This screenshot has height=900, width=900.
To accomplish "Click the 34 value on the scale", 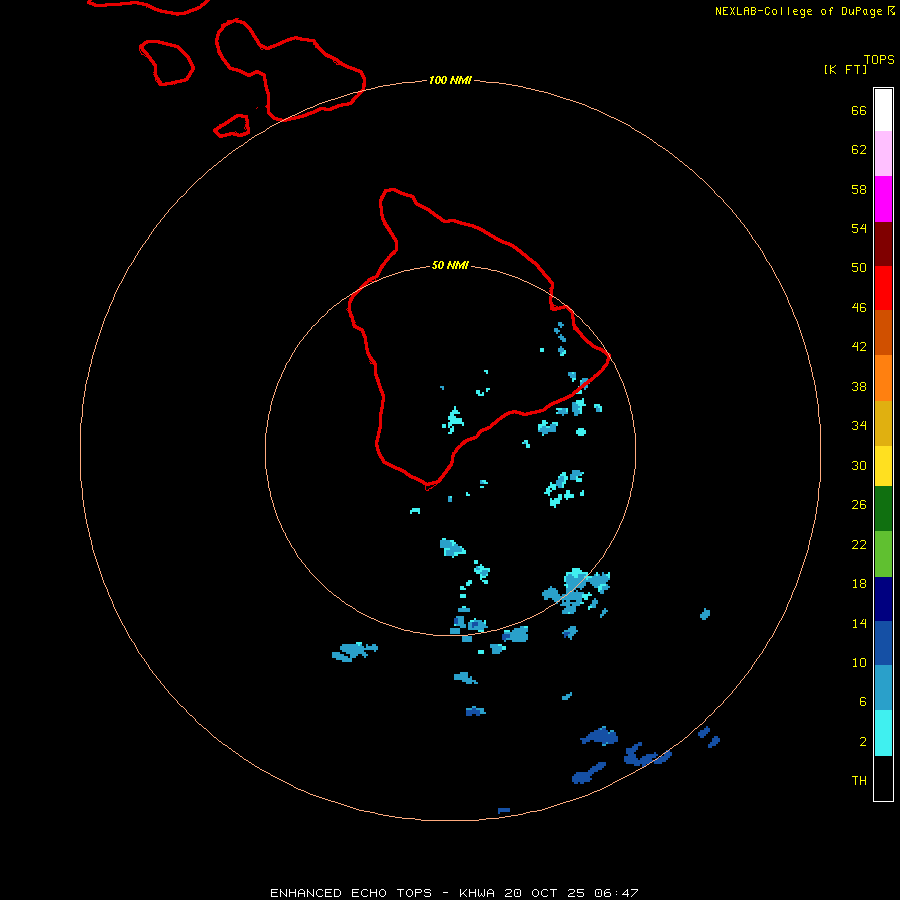I will pyautogui.click(x=859, y=425).
